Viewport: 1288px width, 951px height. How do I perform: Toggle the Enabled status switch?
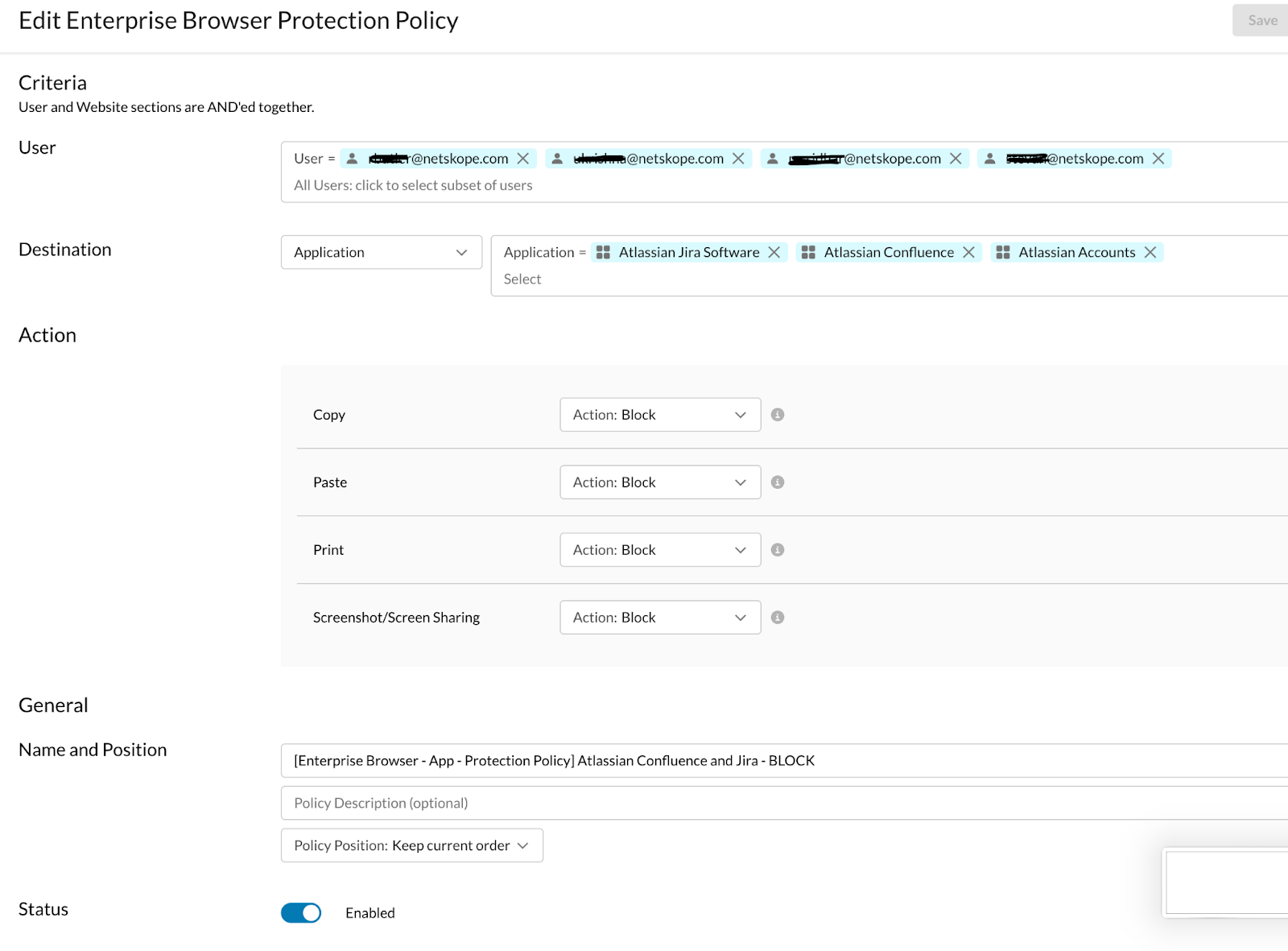[x=301, y=912]
